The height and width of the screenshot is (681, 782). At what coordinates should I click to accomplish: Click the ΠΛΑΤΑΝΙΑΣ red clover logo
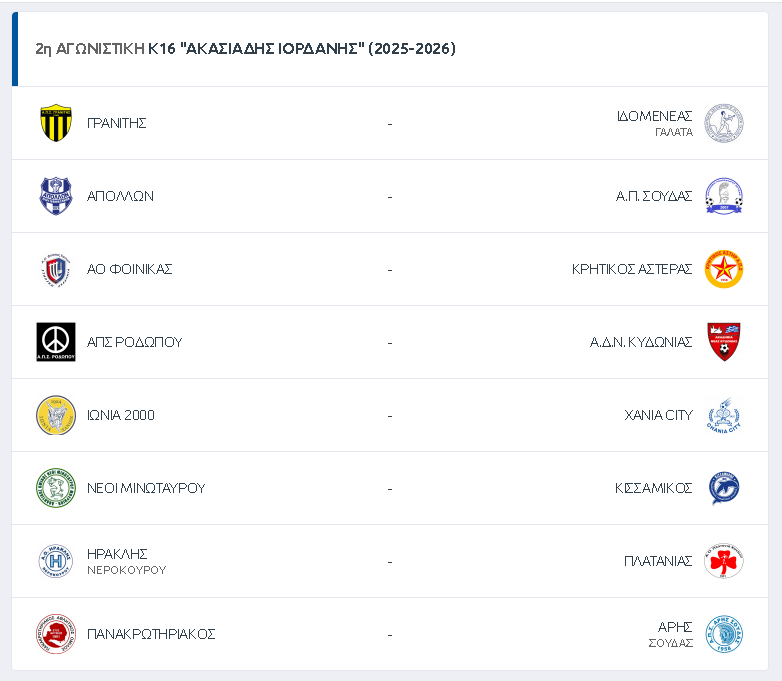tap(724, 561)
